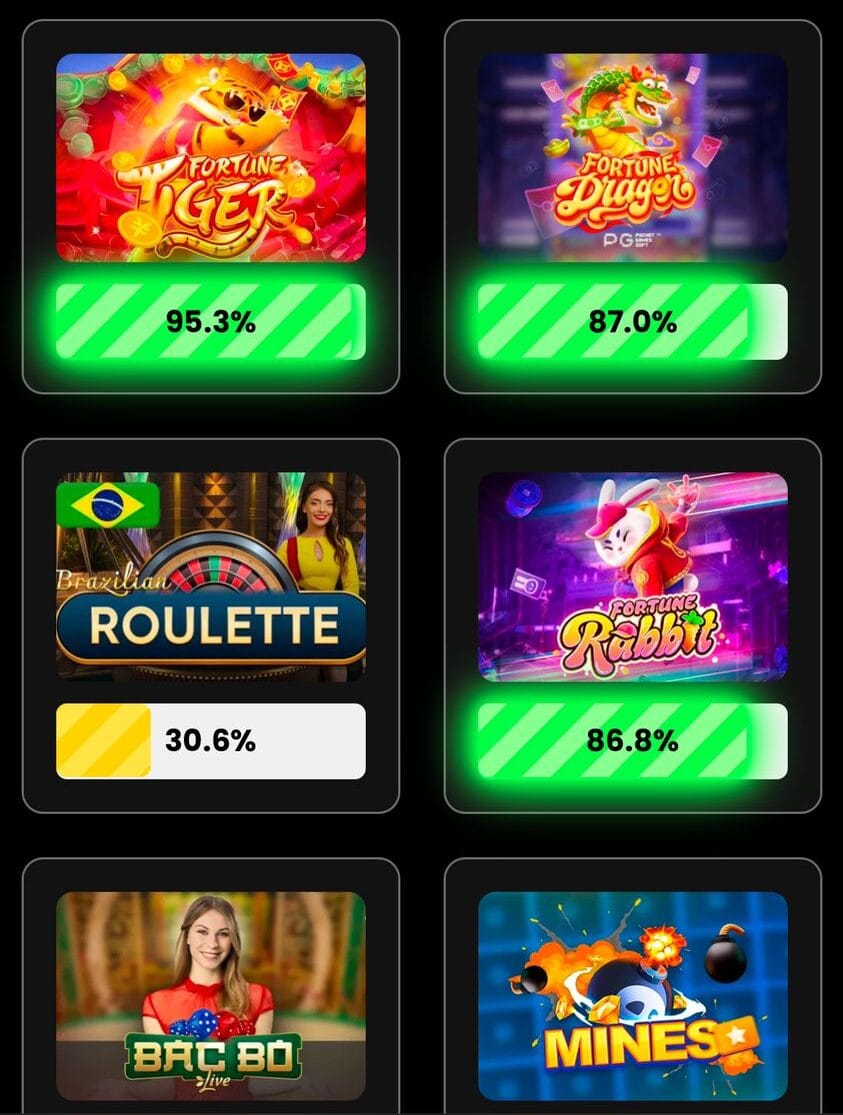The image size is (843, 1115).
Task: Click the black bomb icon in Mines
Action: [725, 954]
